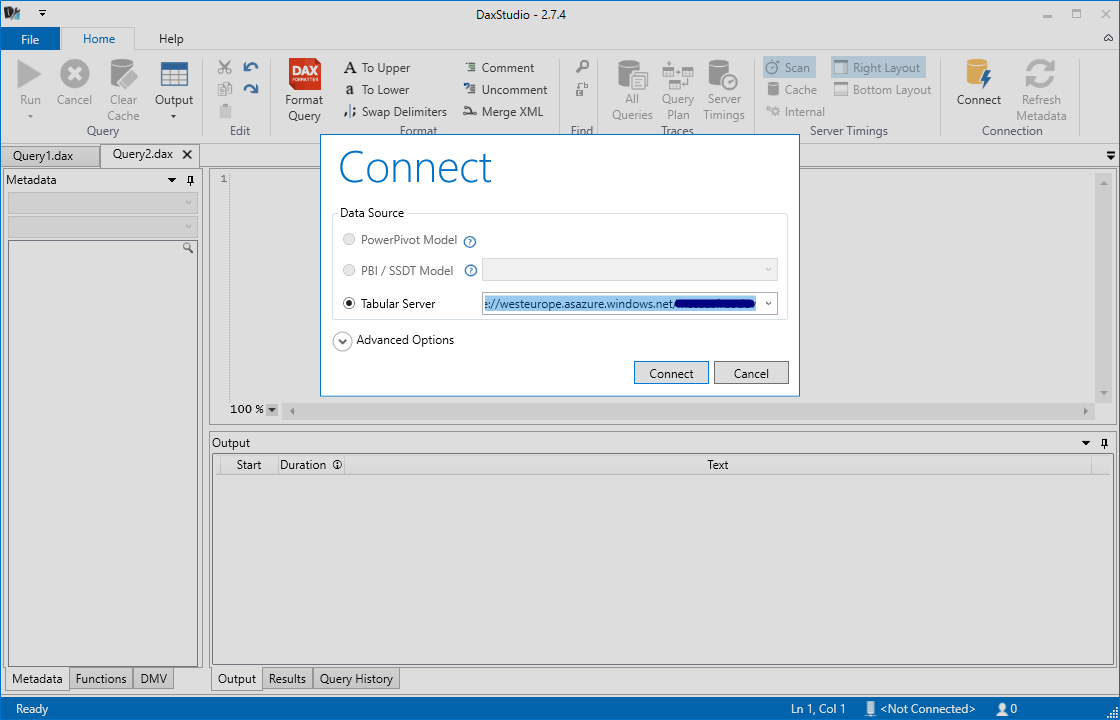1120x720 pixels.
Task: Select the PowerPivot Model radio button
Action: 349,239
